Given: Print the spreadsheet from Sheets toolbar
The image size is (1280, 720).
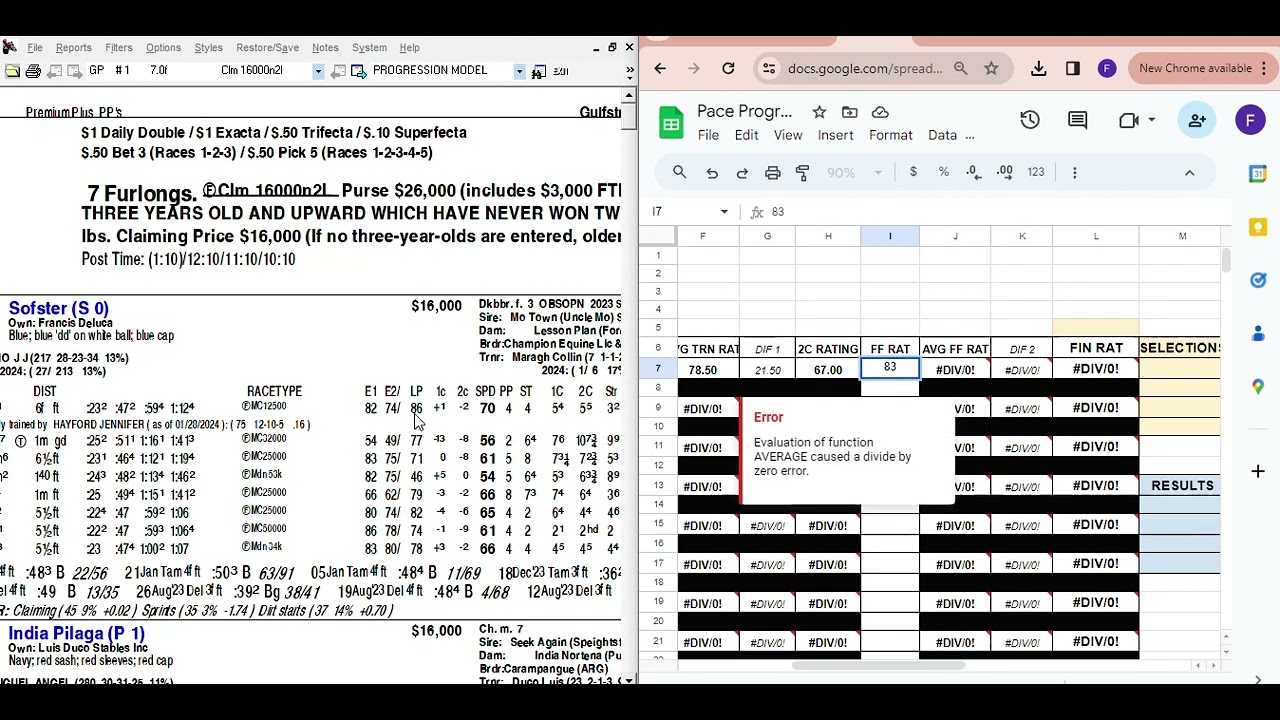Looking at the screenshot, I should click(772, 172).
